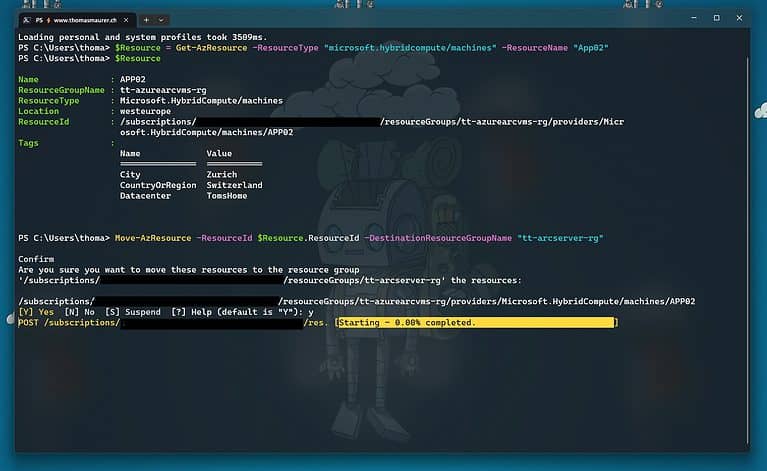Click the yellow 'Starting - 0.00% completed' progress bar

point(476,322)
